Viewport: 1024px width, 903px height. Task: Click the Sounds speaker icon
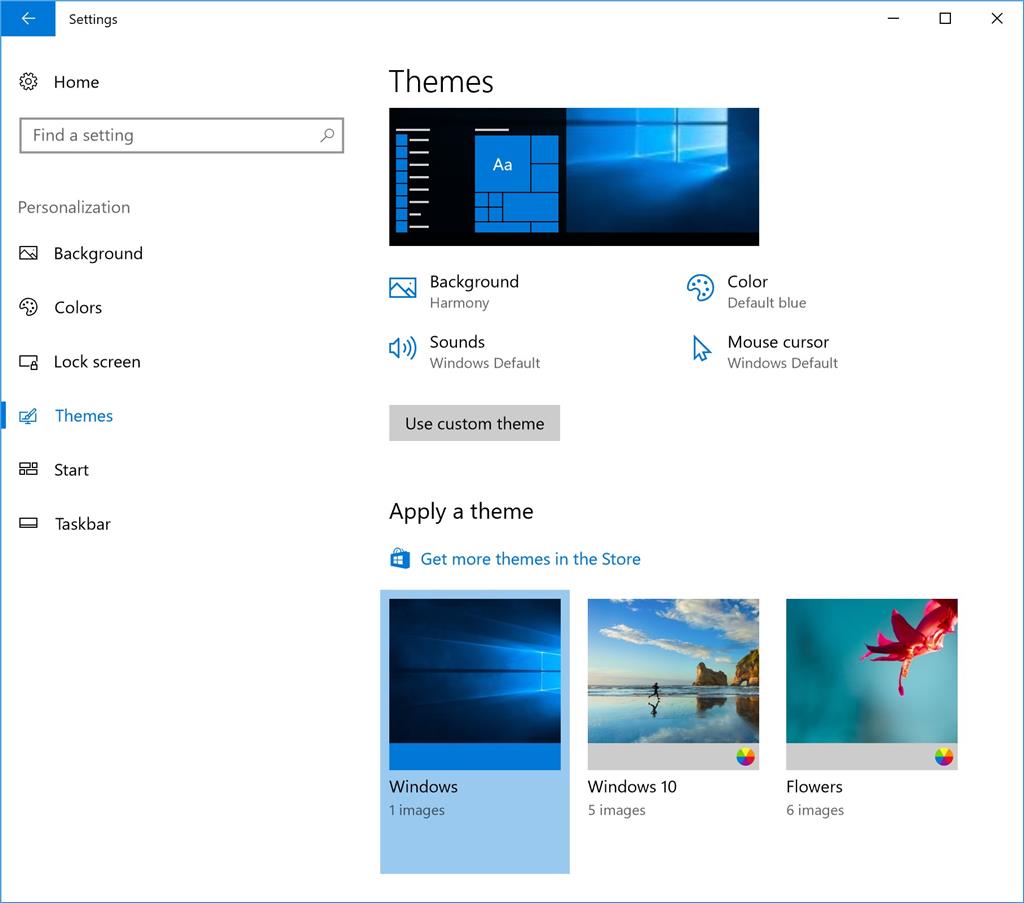point(402,348)
